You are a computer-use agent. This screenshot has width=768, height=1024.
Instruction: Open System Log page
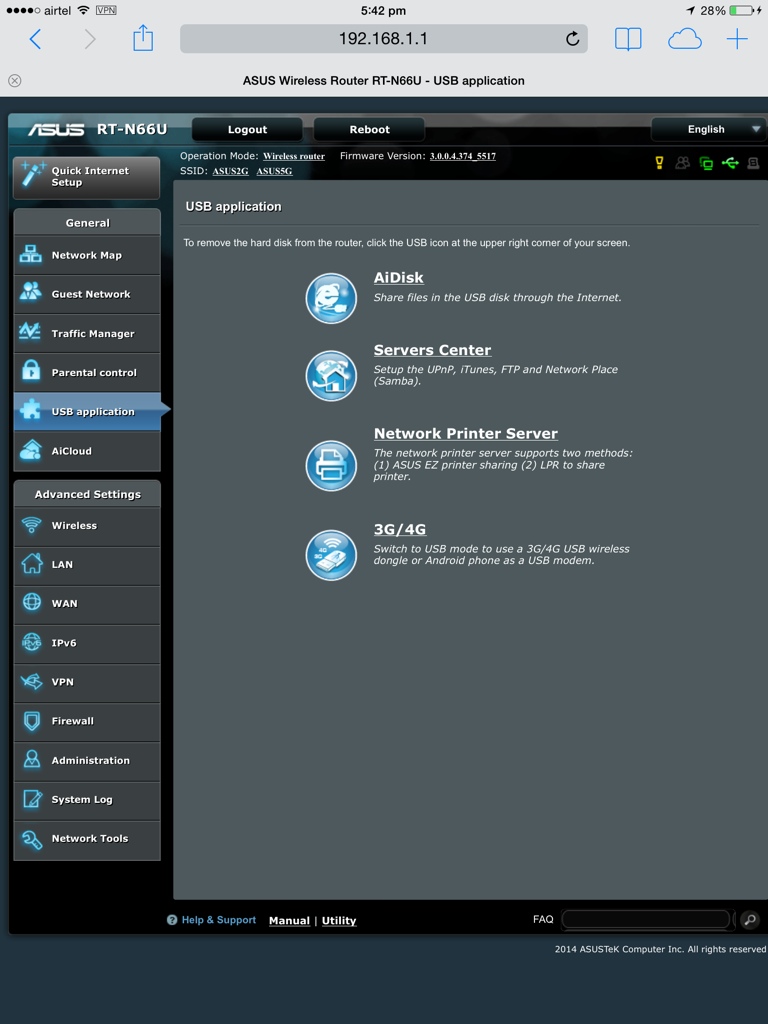pos(87,800)
